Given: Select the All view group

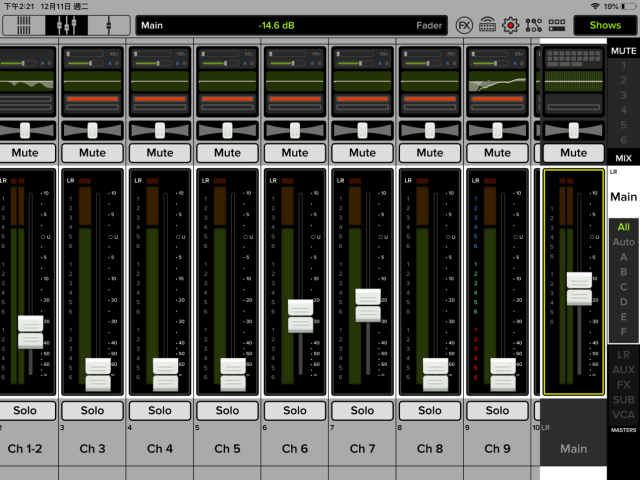Looking at the screenshot, I should [x=623, y=227].
